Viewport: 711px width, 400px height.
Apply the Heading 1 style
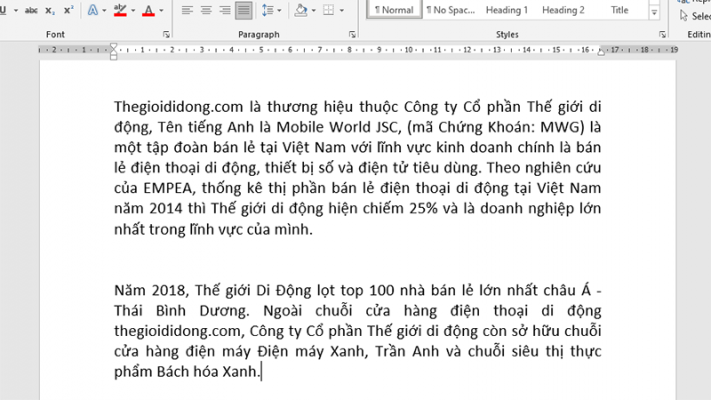pos(506,10)
